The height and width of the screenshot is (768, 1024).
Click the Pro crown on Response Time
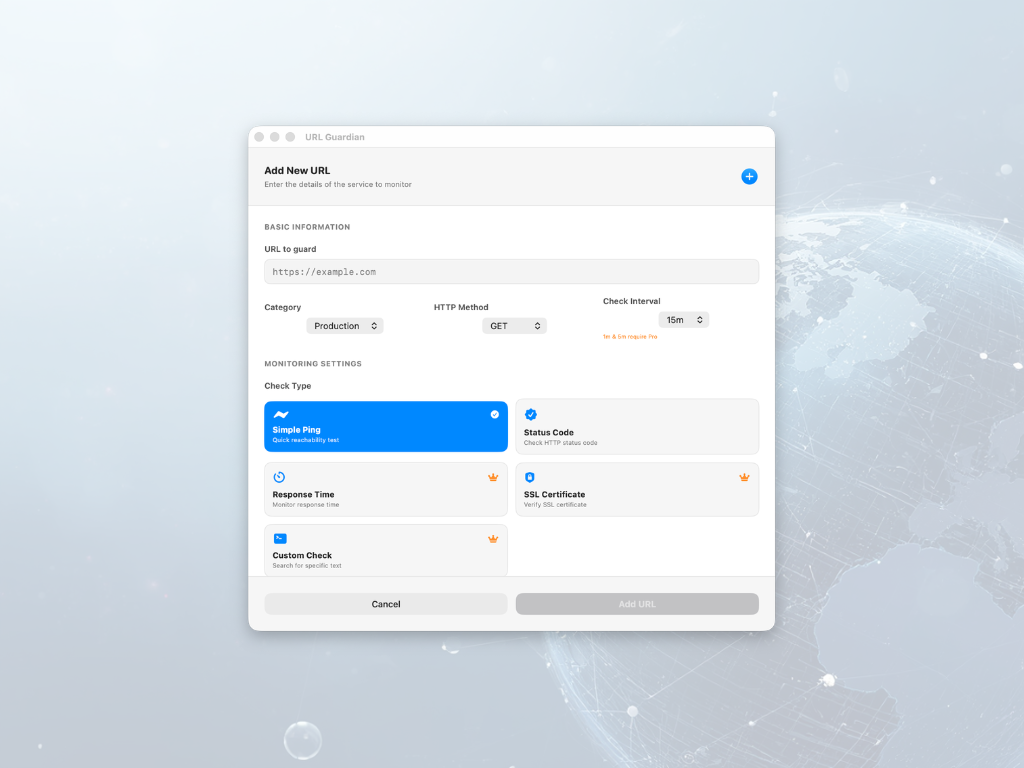click(493, 477)
